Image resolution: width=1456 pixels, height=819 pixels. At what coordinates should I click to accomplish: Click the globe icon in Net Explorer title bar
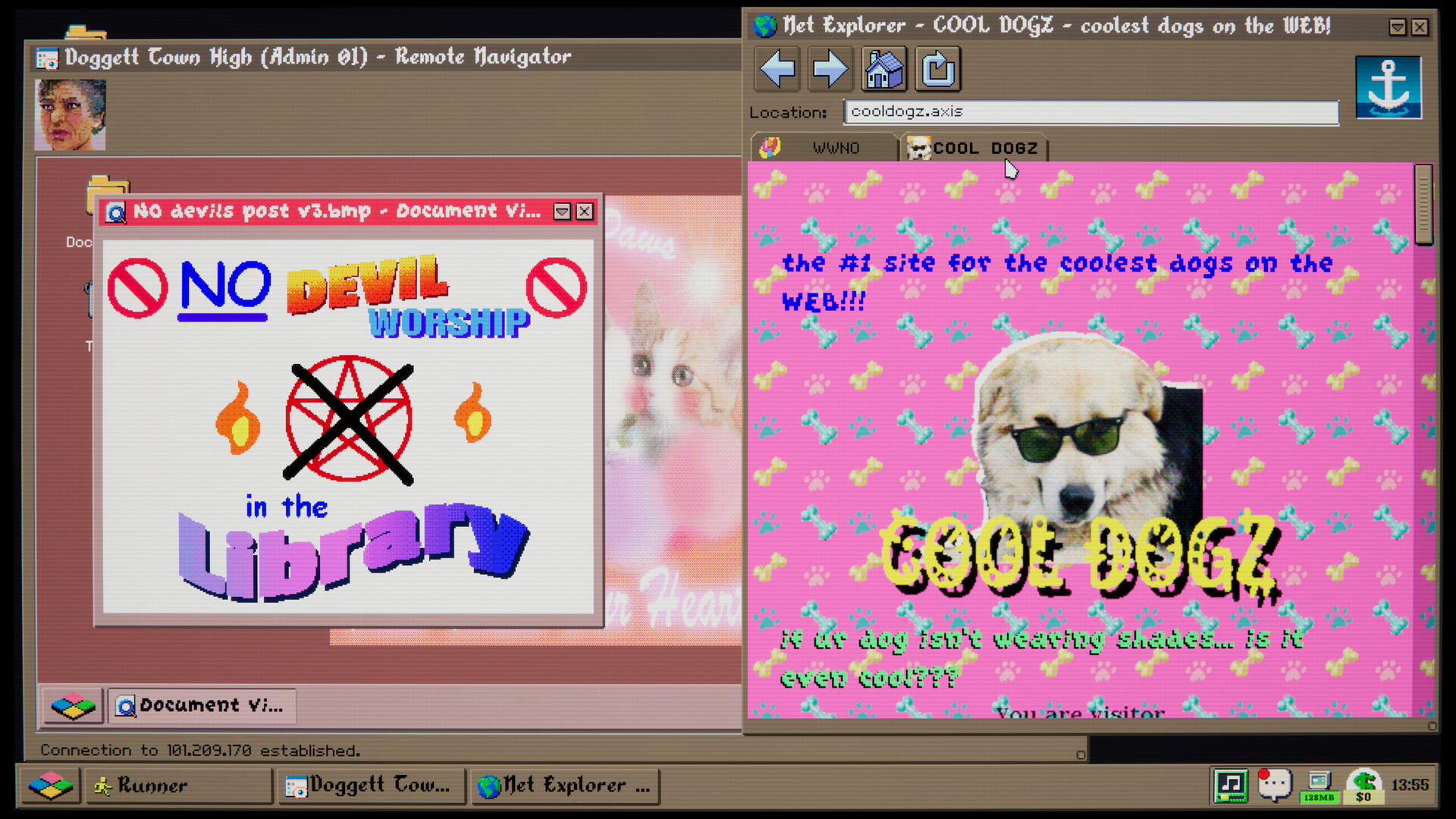tap(764, 26)
